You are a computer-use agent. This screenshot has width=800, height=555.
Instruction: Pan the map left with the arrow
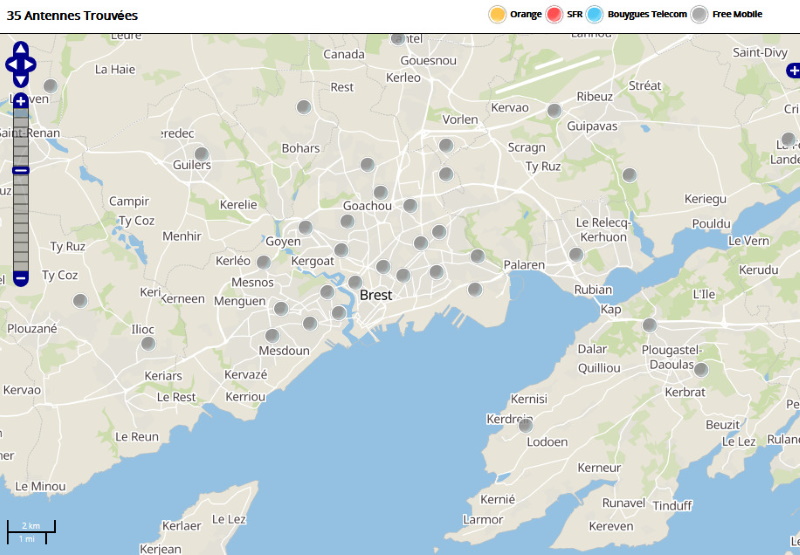[x=11, y=65]
